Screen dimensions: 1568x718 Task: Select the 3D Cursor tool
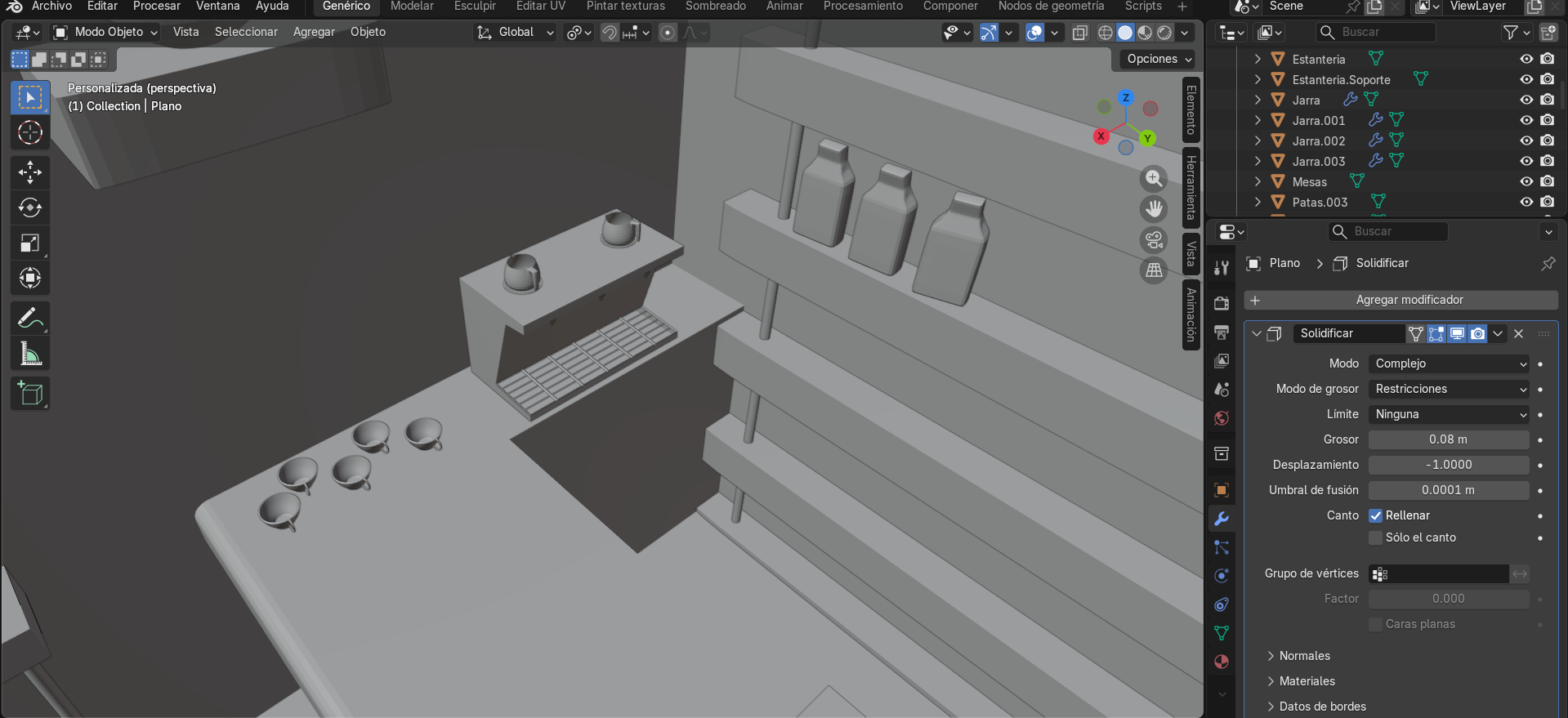tap(30, 132)
